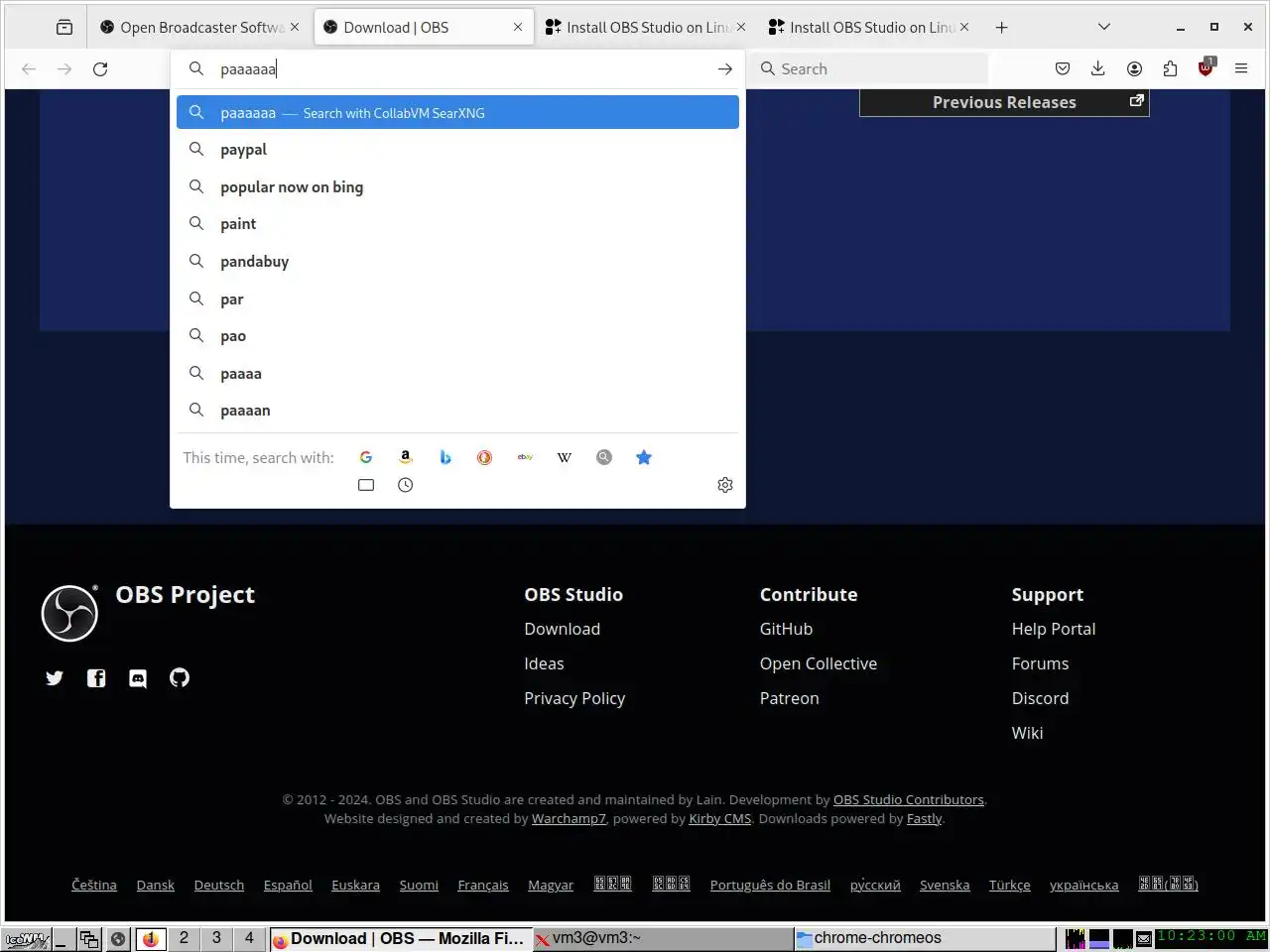Search this time with Wikipedia
Viewport: 1270px width, 952px height.
point(565,457)
